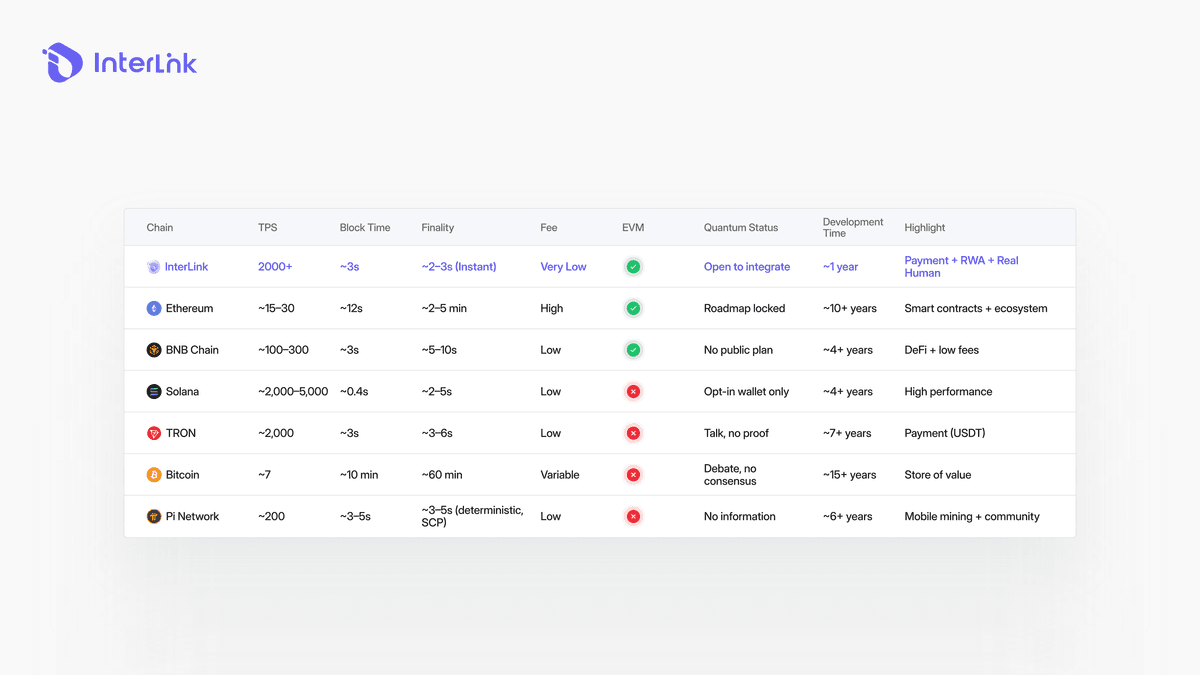This screenshot has height=675, width=1200.
Task: Click the No public plan status
Action: 740,350
